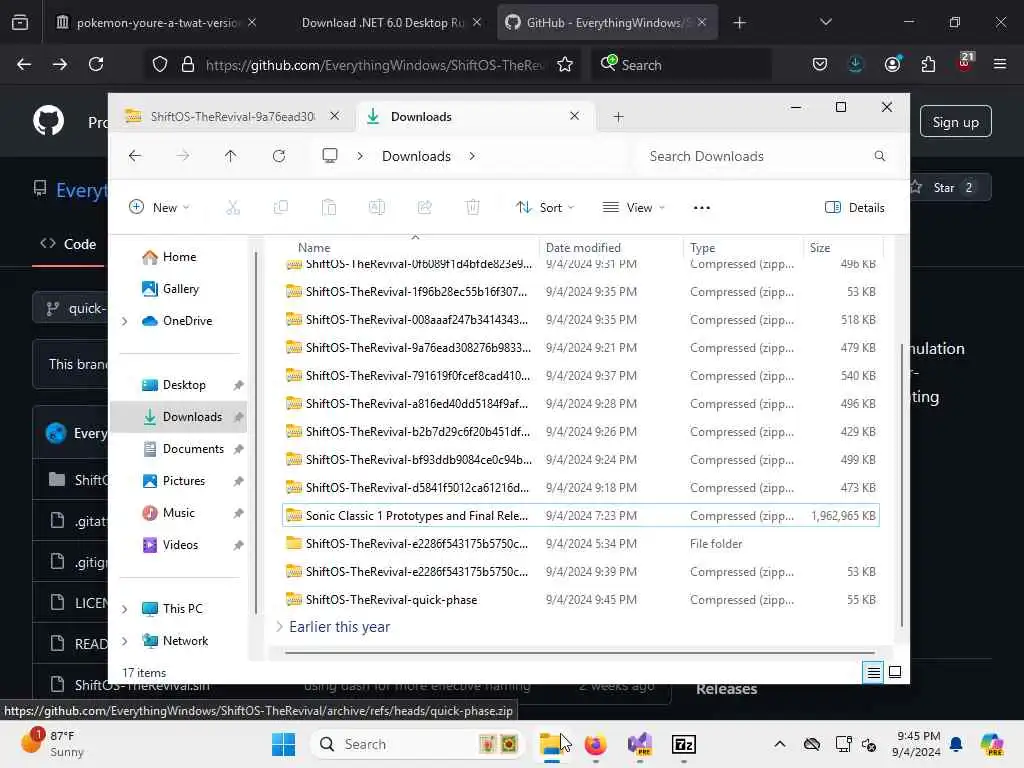Image resolution: width=1024 pixels, height=768 pixels.
Task: Click the file list vertical scrollbar
Action: 902,483
